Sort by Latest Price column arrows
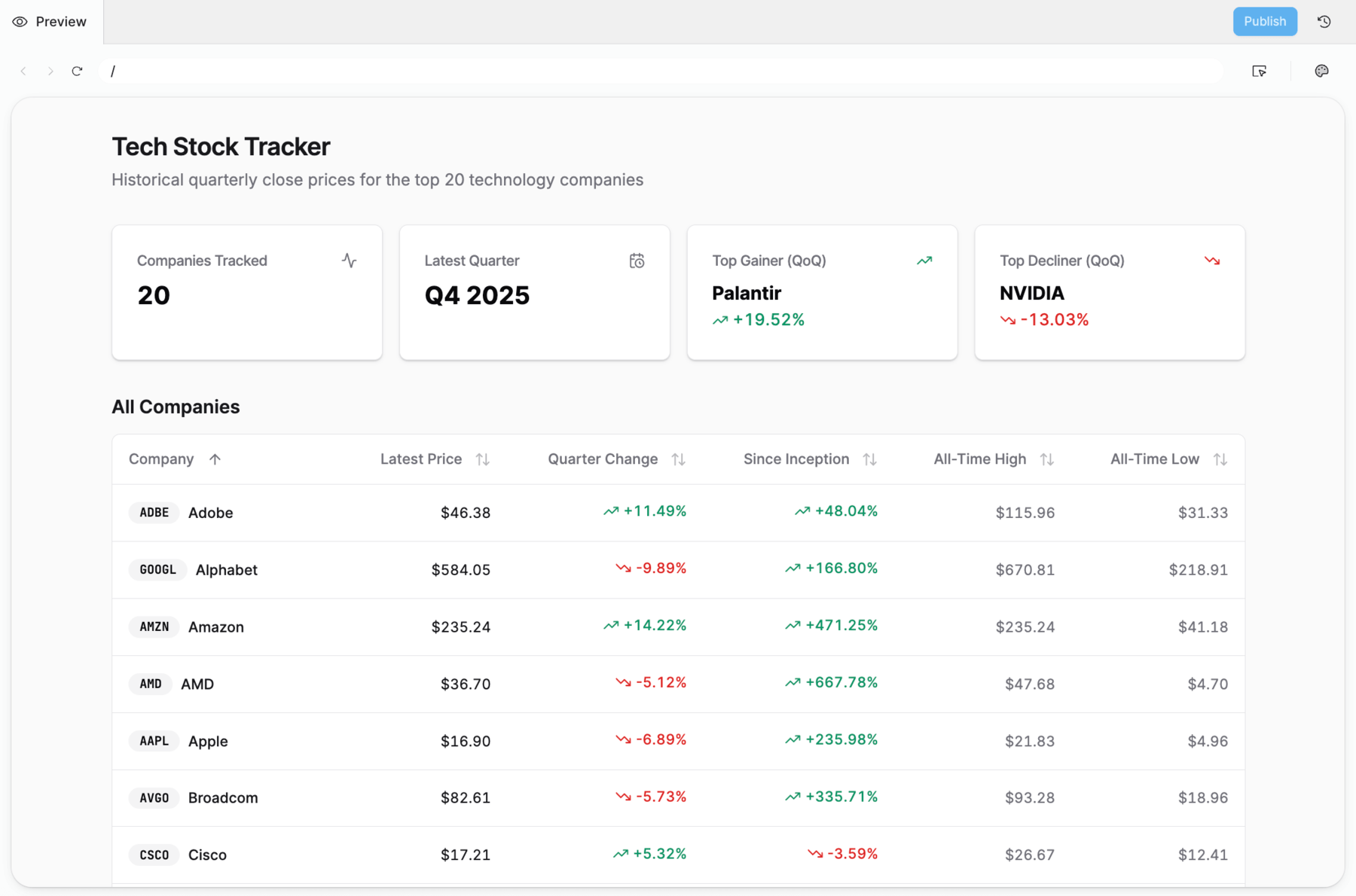This screenshot has height=896, width=1356. point(483,459)
